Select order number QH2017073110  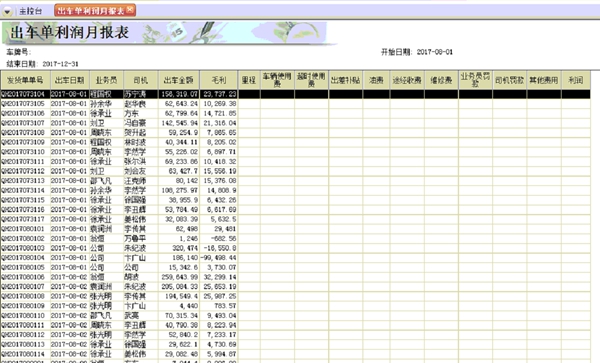pyautogui.click(x=23, y=152)
